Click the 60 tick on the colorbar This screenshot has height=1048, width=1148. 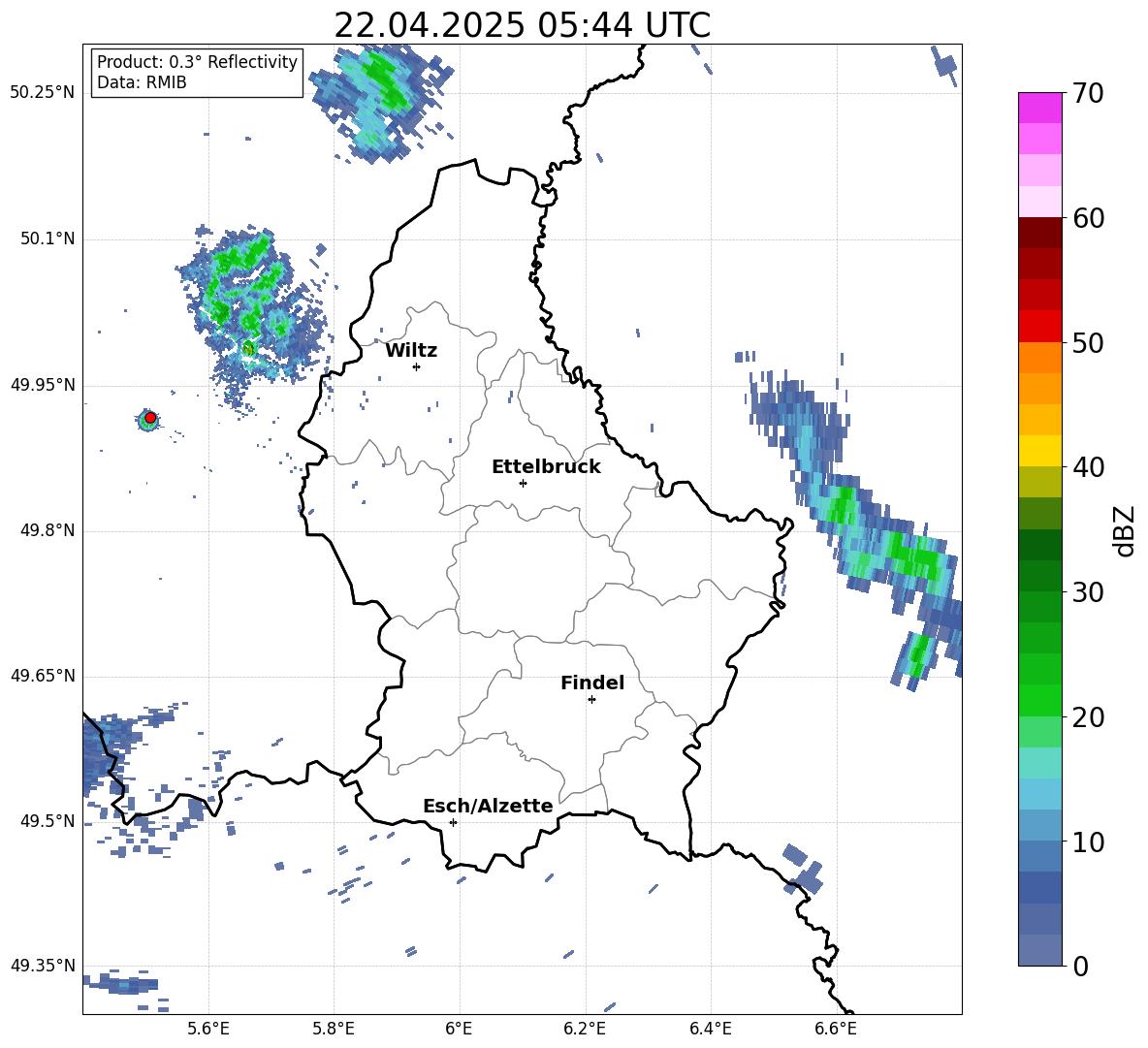point(1088,218)
